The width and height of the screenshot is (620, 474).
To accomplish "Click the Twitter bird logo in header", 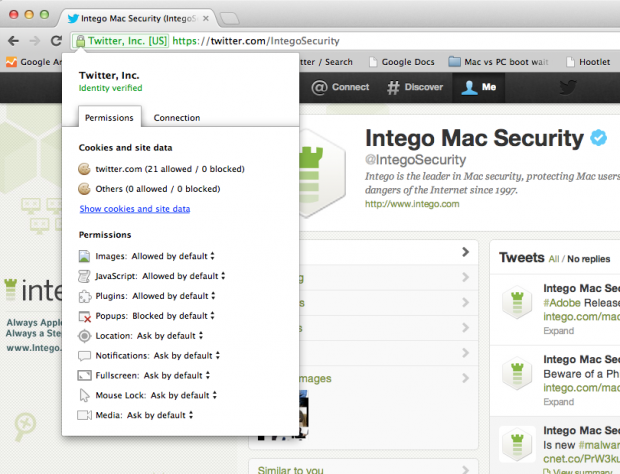I will click(568, 87).
